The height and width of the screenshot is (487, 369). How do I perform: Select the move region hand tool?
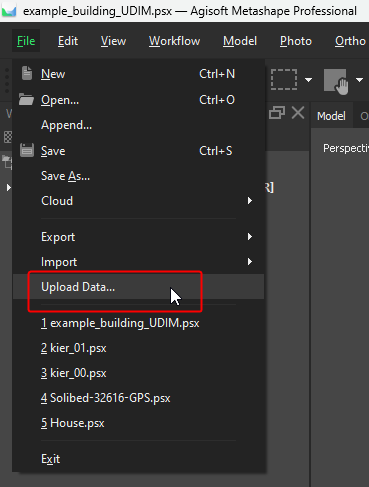336,81
